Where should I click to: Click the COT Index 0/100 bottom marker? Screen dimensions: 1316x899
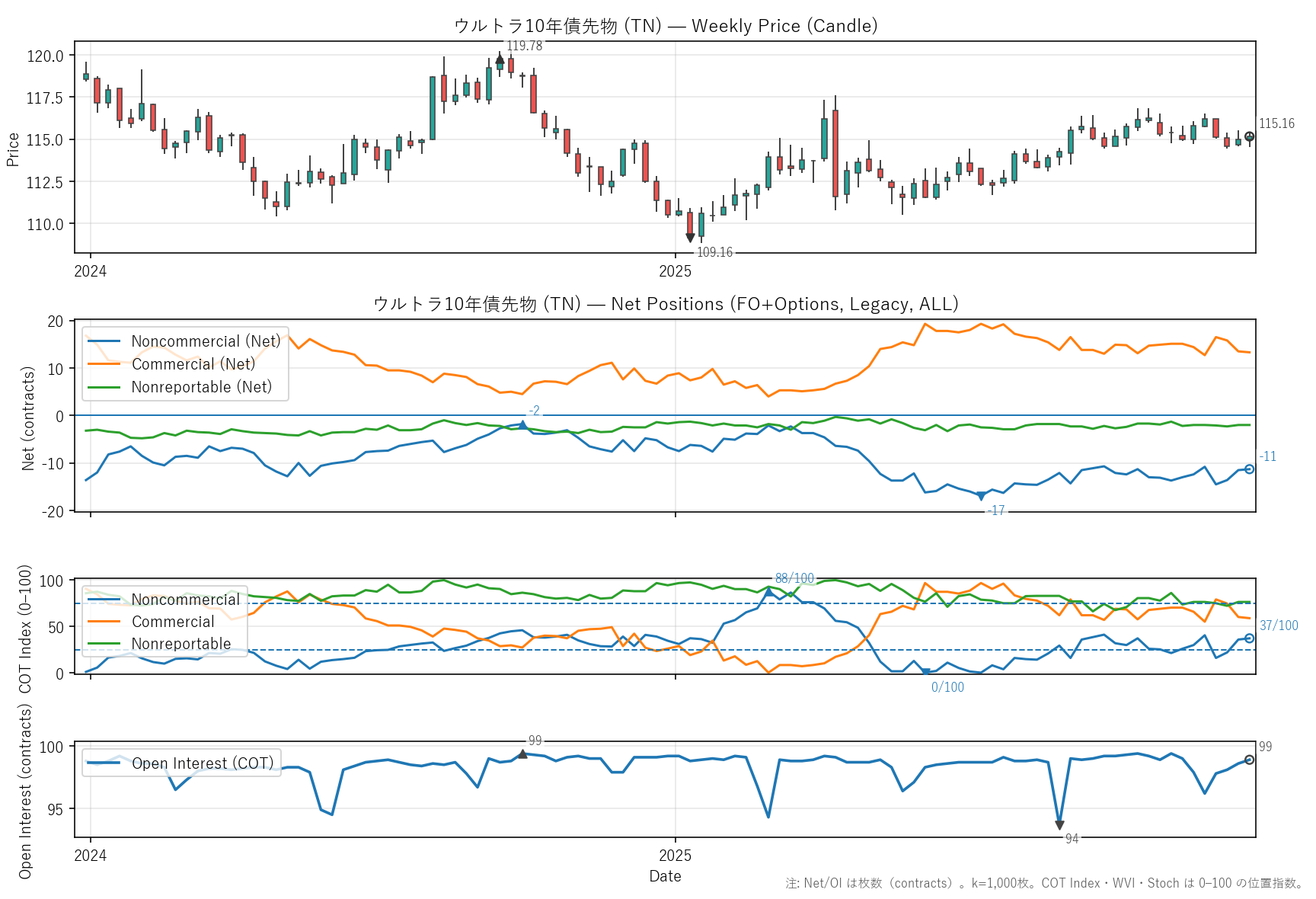point(925,672)
